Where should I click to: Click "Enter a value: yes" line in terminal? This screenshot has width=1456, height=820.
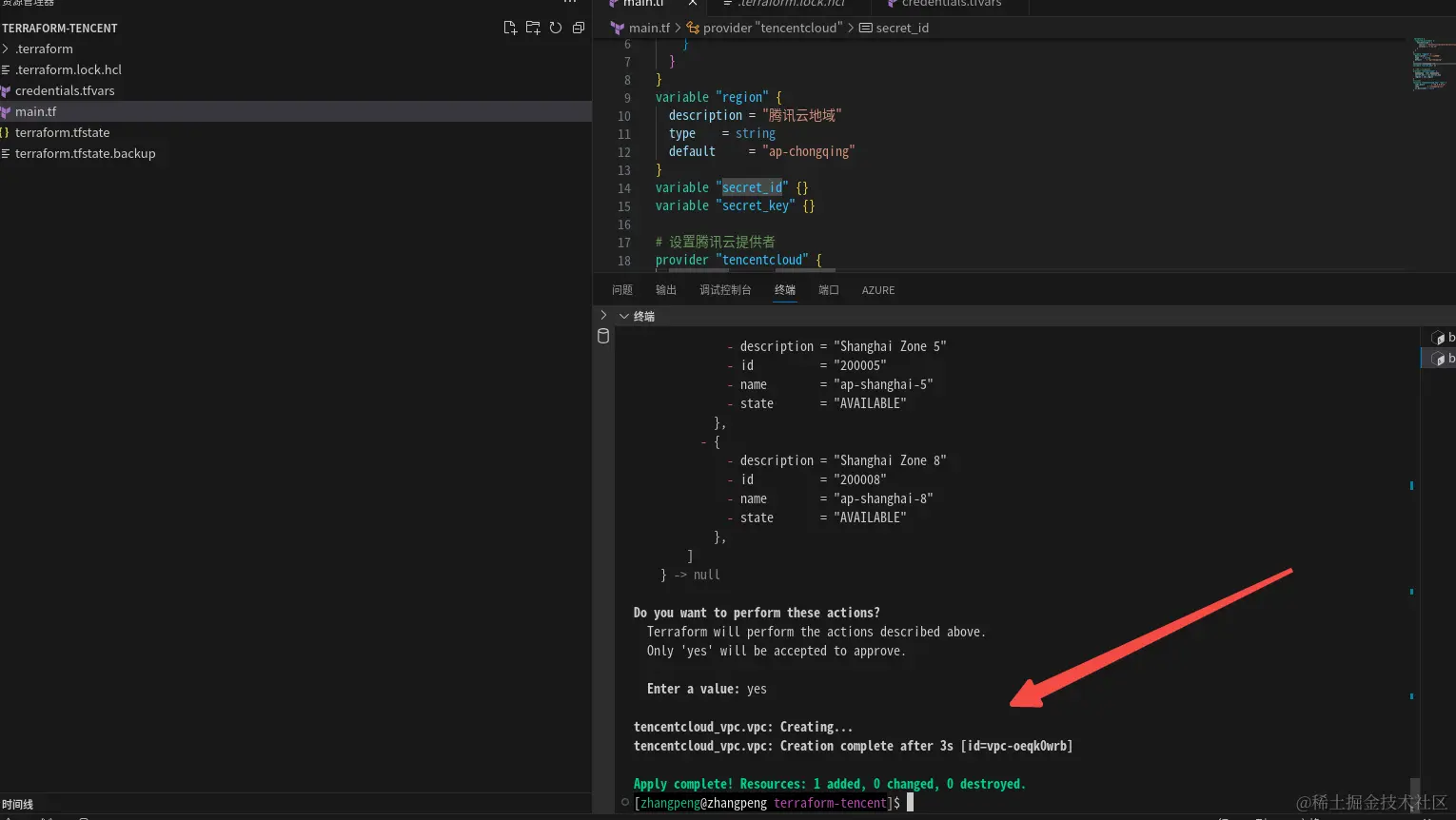pyautogui.click(x=706, y=689)
